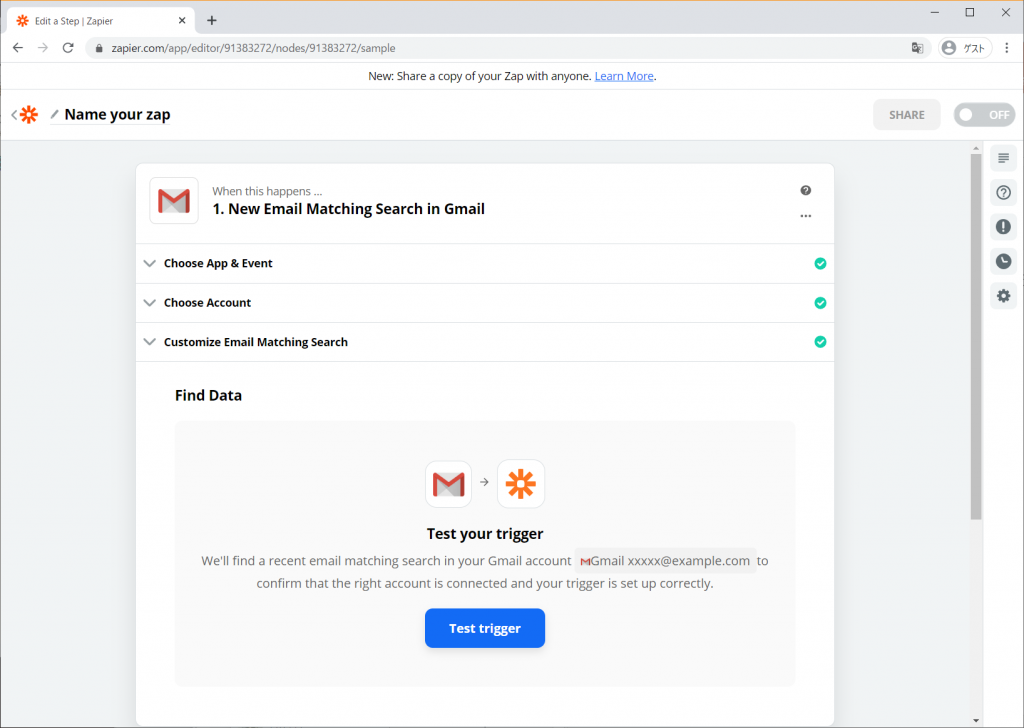Open the three-dots step options menu
The image size is (1024, 728).
tap(805, 216)
